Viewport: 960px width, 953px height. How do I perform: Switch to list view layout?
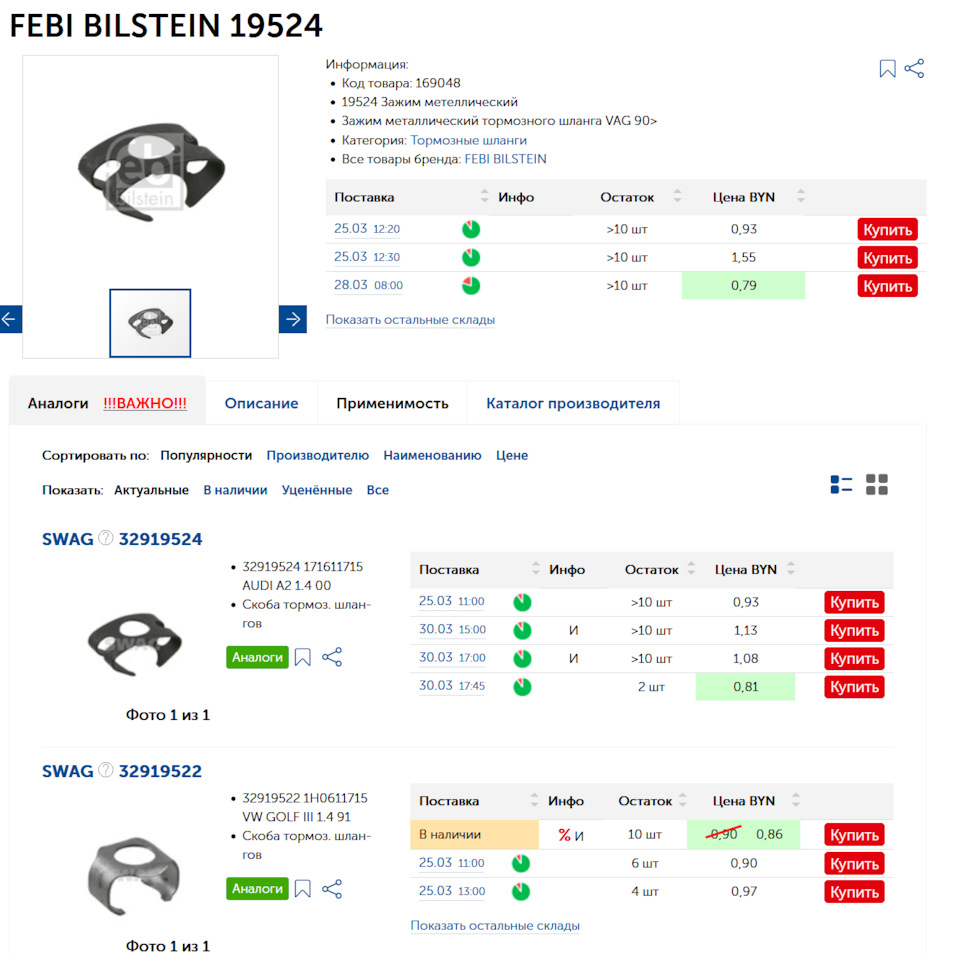click(x=841, y=485)
